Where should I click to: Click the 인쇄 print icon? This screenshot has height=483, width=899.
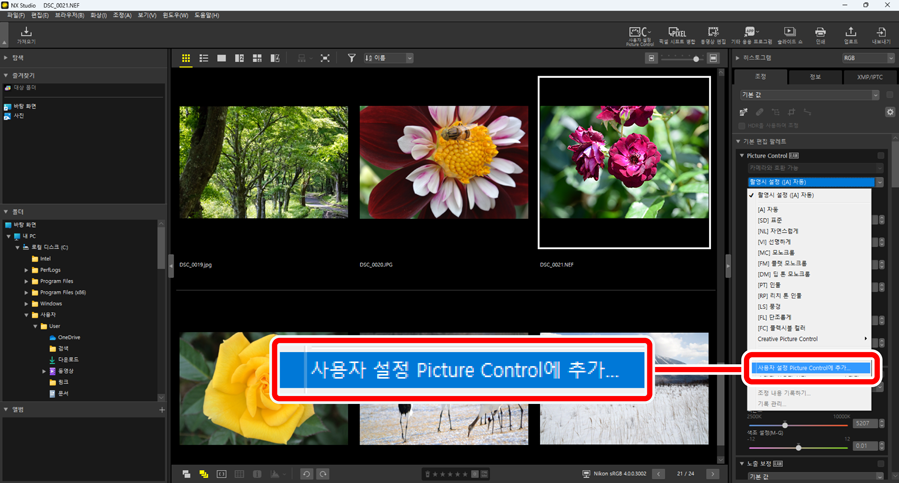click(820, 35)
